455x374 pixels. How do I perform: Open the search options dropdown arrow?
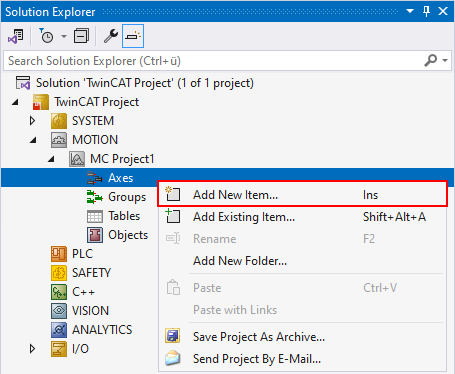click(x=445, y=61)
